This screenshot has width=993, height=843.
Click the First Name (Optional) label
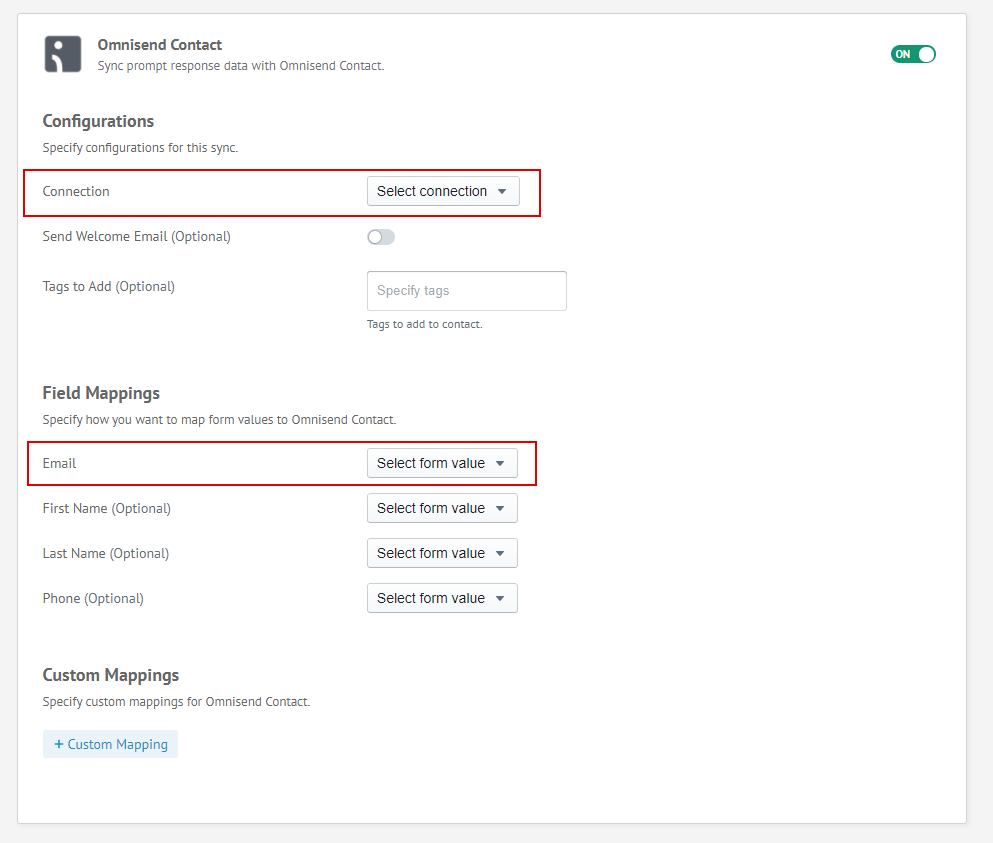(106, 508)
